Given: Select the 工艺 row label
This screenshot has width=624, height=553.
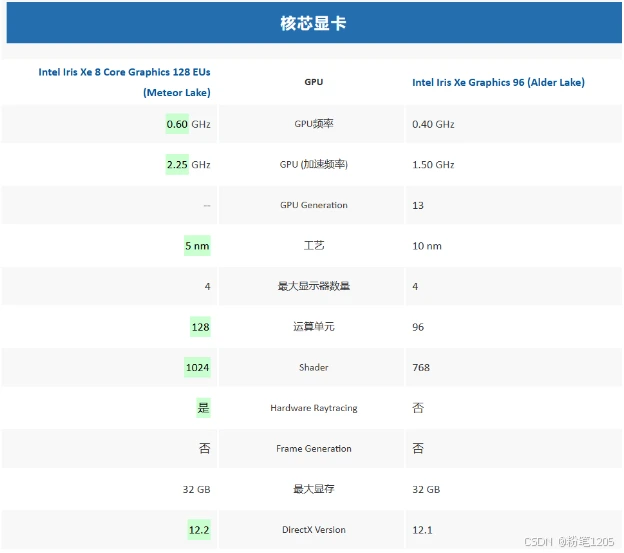Looking at the screenshot, I should pos(314,246).
